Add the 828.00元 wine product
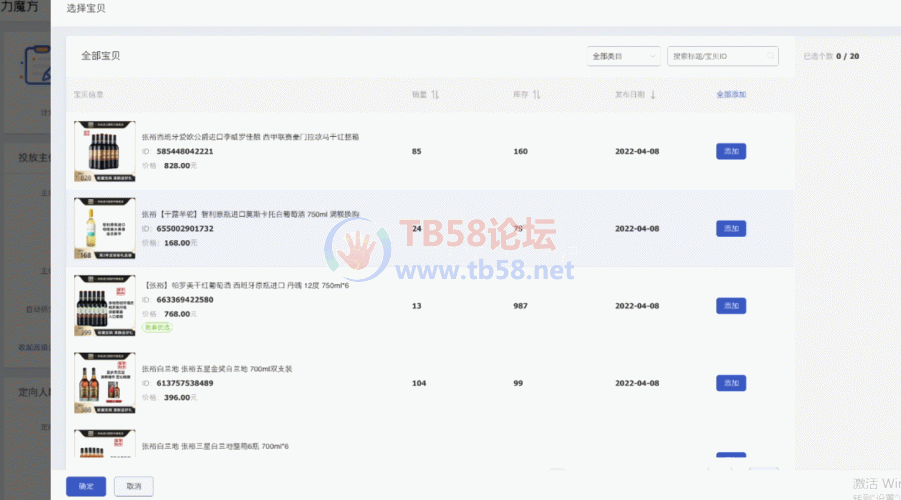This screenshot has width=901, height=500. tap(731, 152)
